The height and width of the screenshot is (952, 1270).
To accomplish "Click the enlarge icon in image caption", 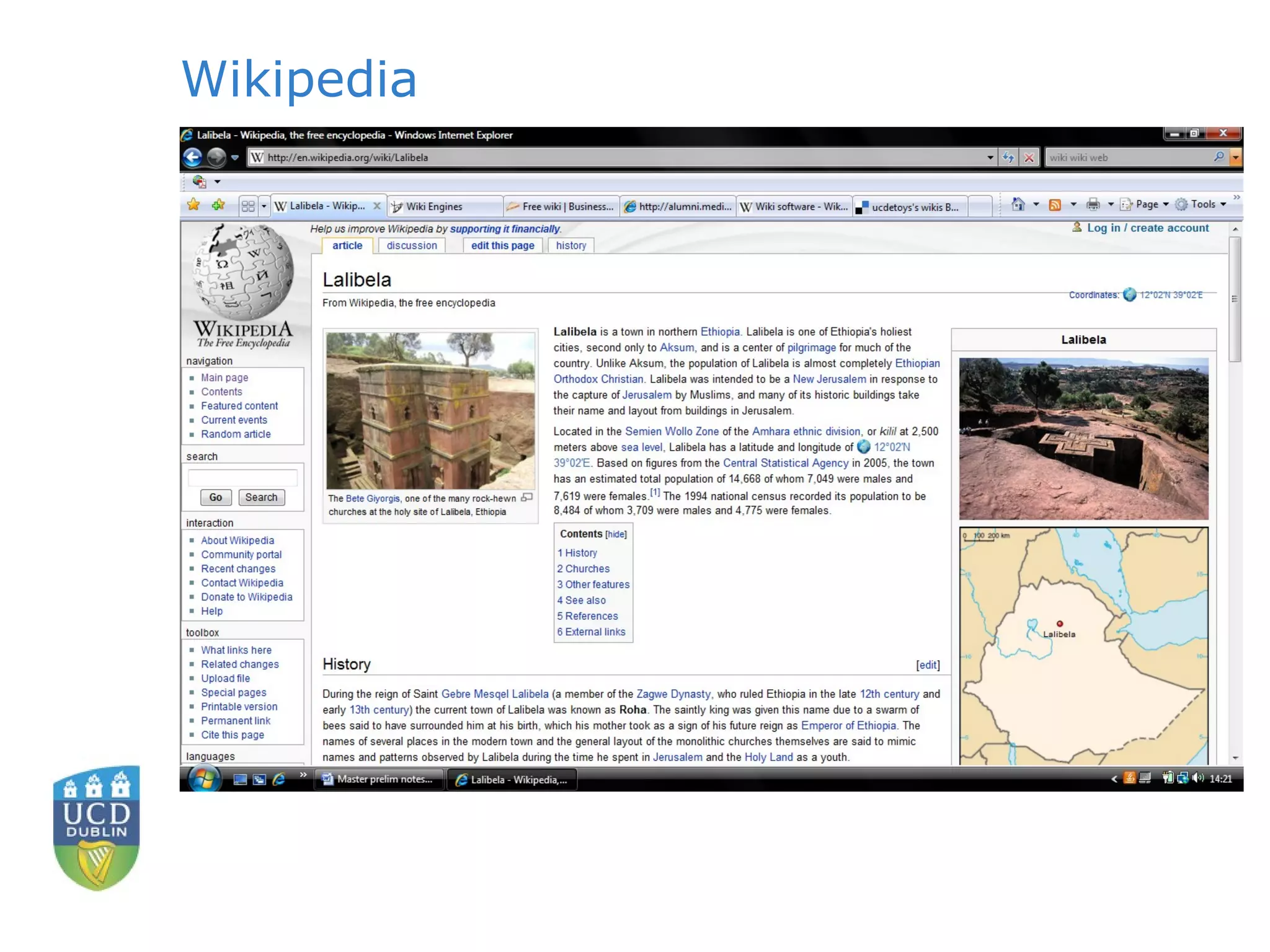I will (x=527, y=497).
